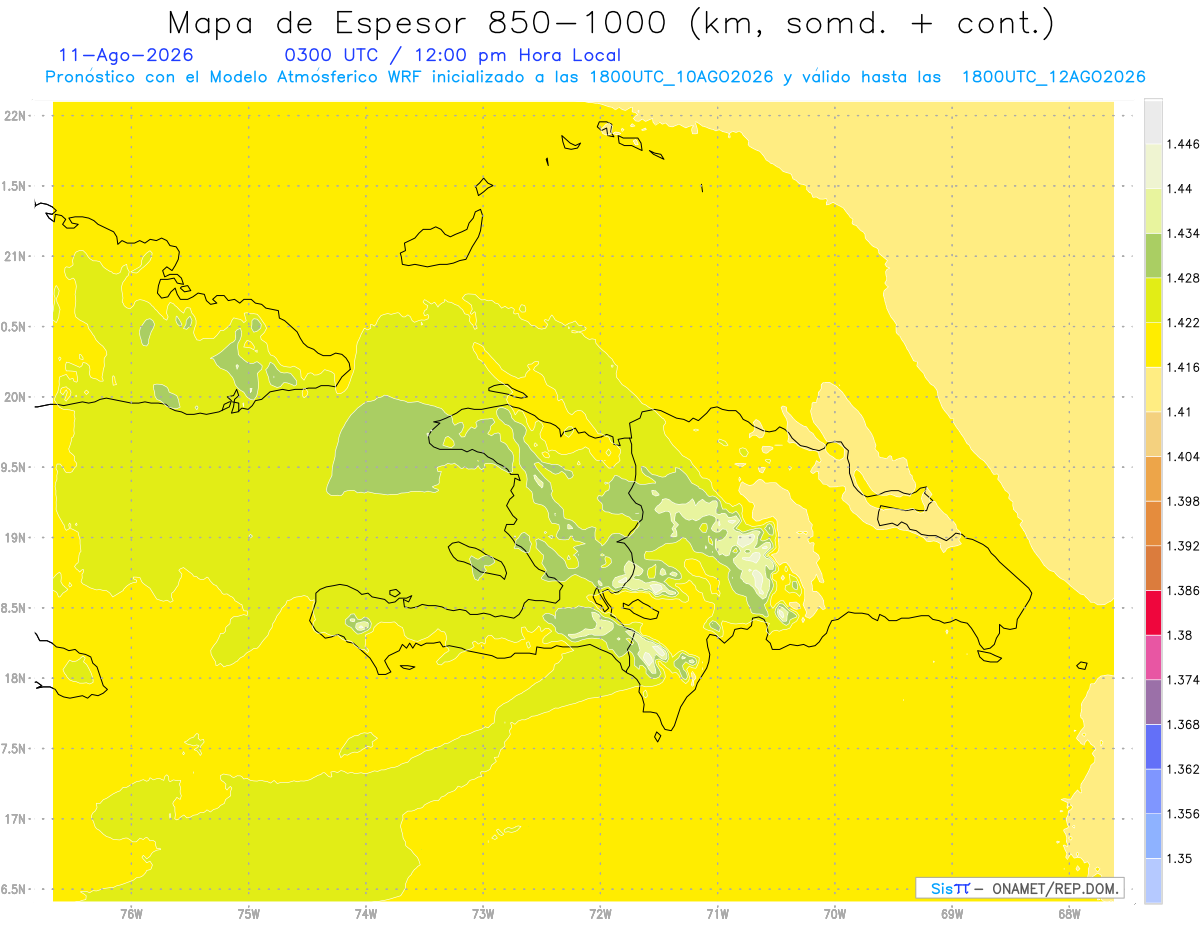Click the legend value '1.362'
The width and height of the screenshot is (1200, 927).
(1184, 769)
